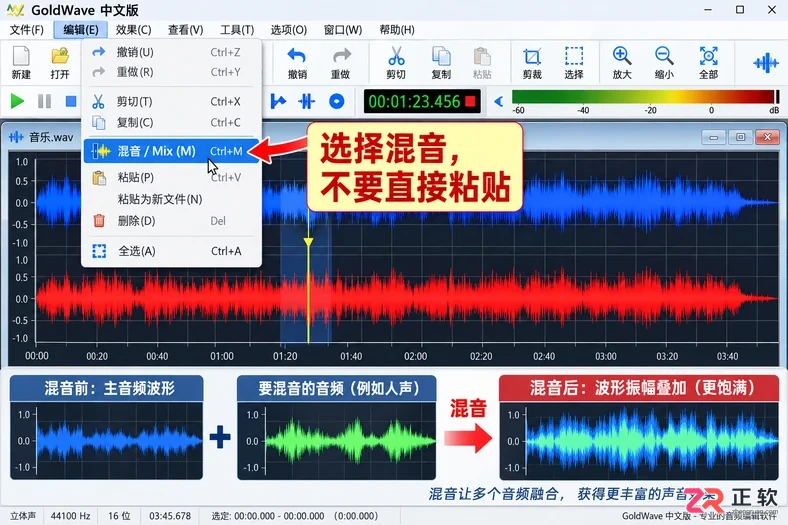This screenshot has width=788, height=525.
Task: Choose Paste as new file (粘贴为新文件)
Action: point(171,199)
